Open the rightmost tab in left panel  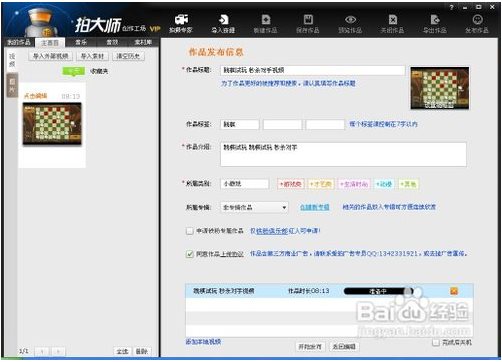tap(143, 42)
